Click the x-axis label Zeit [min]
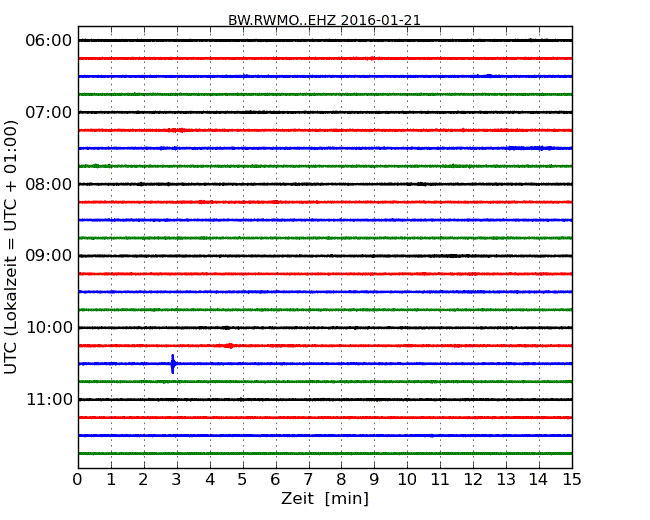This screenshot has width=650, height=520. click(325, 498)
